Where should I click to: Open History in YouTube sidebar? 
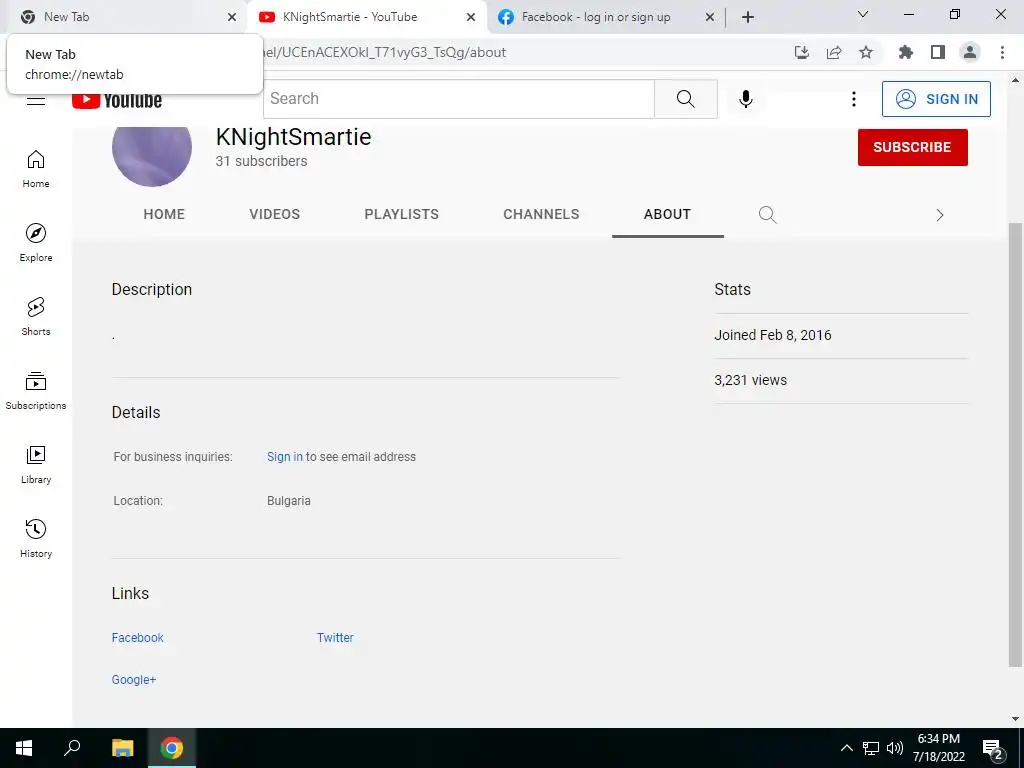coord(36,538)
